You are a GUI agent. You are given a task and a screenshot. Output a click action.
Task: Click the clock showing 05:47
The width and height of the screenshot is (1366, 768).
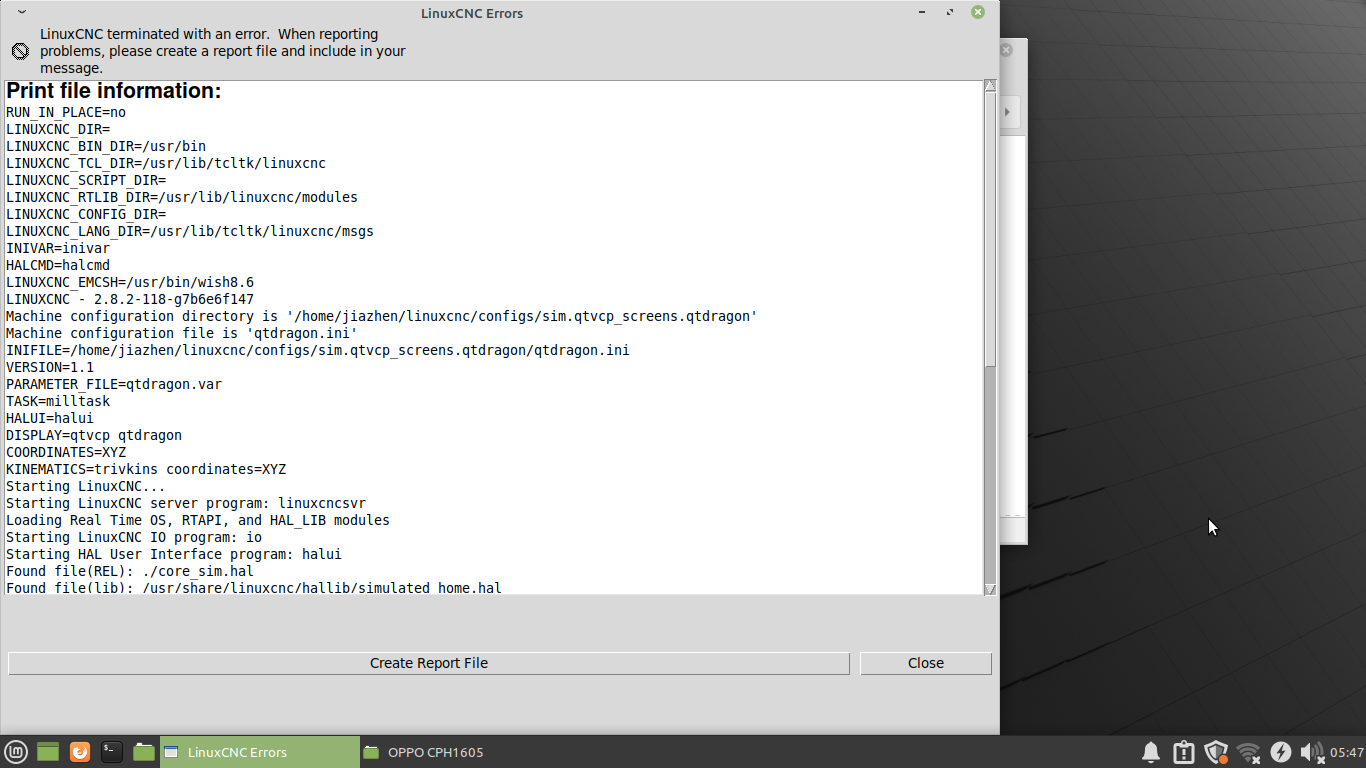[x=1346, y=752]
